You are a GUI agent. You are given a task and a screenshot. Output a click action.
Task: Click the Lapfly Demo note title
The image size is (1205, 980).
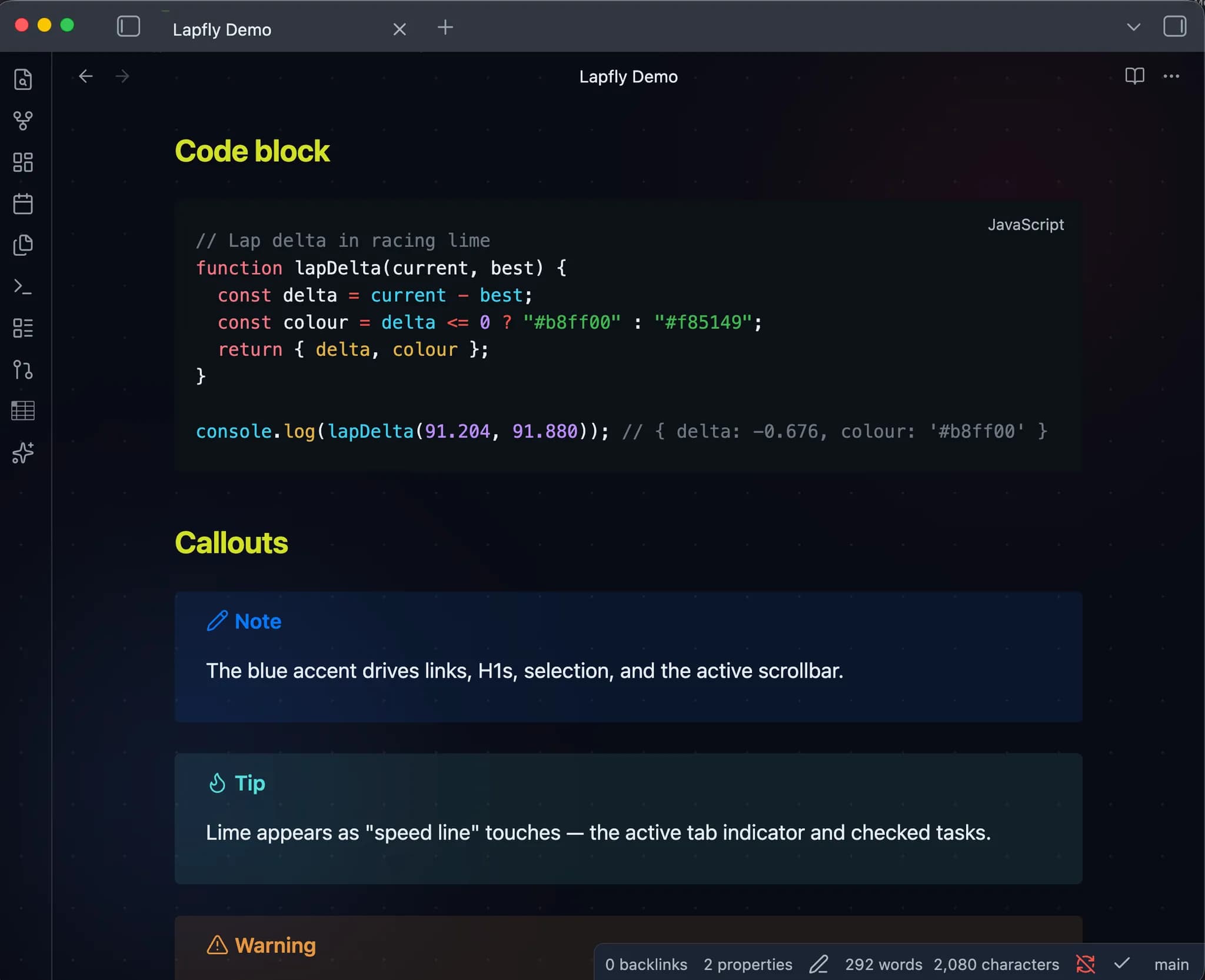click(628, 76)
